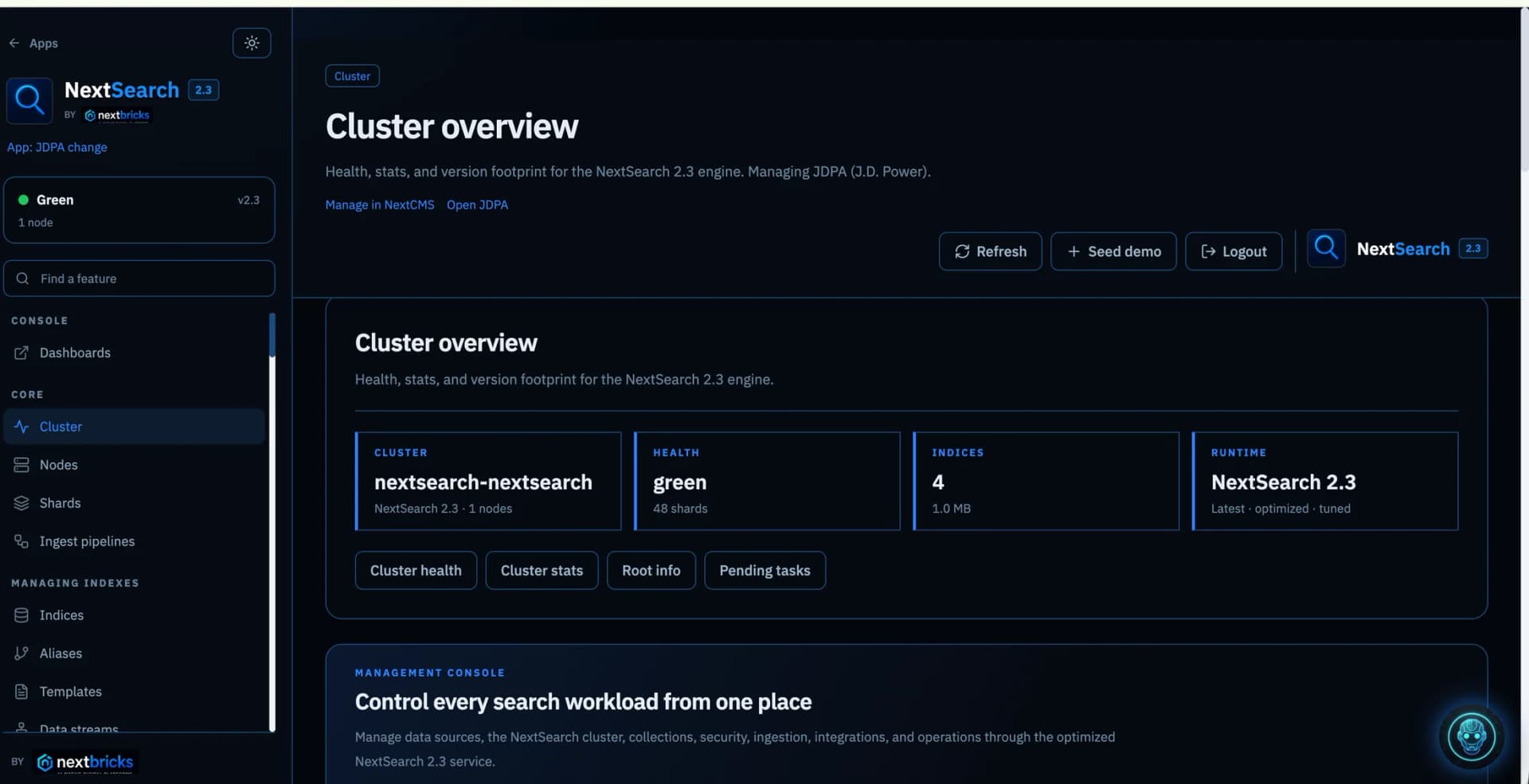The height and width of the screenshot is (784, 1529).
Task: Click the database icon next to Indices
Action: (x=22, y=615)
